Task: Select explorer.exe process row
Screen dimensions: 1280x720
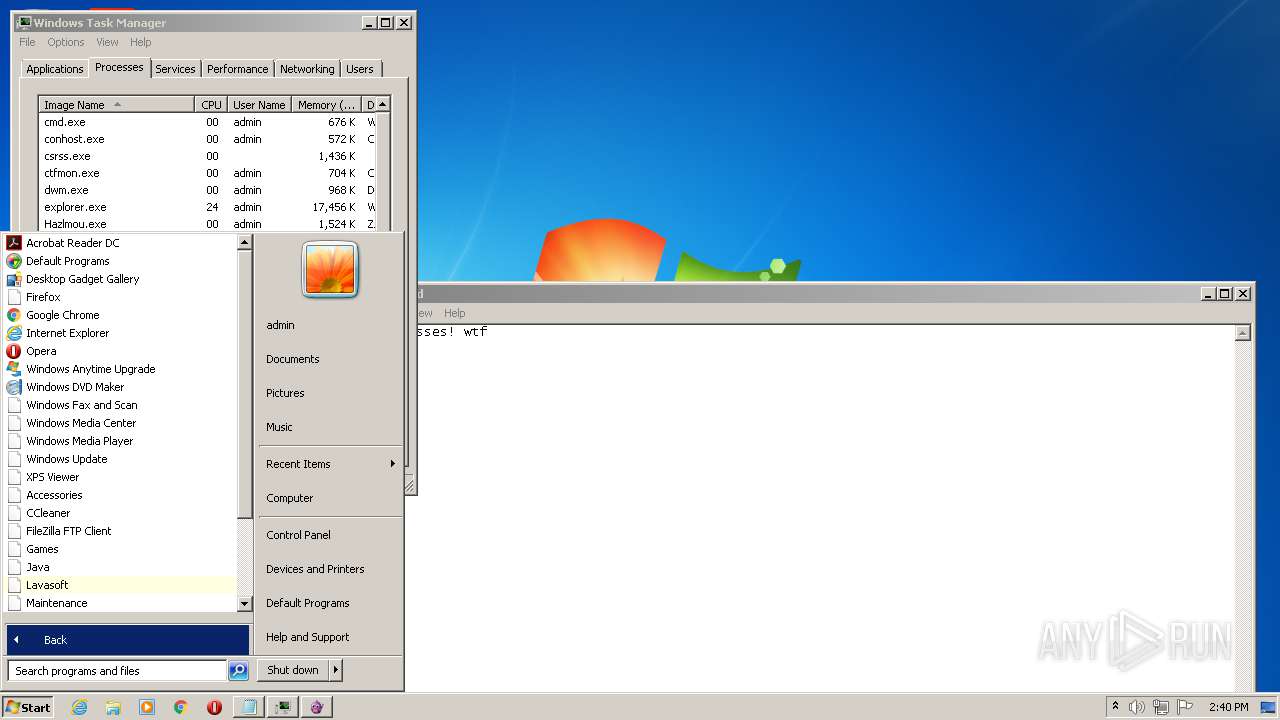Action: click(x=207, y=207)
